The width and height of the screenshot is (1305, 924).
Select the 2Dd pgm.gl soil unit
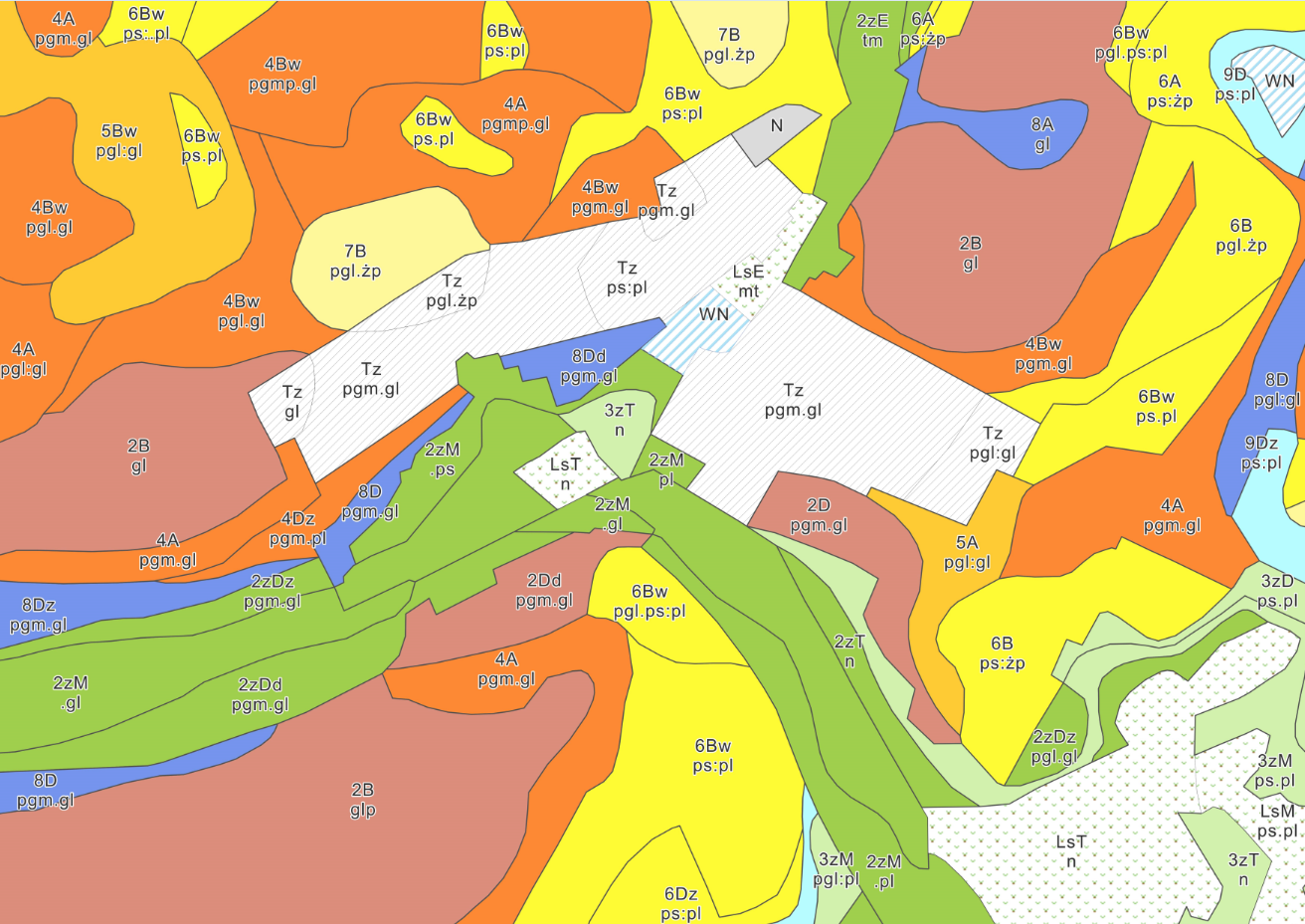coord(543,590)
